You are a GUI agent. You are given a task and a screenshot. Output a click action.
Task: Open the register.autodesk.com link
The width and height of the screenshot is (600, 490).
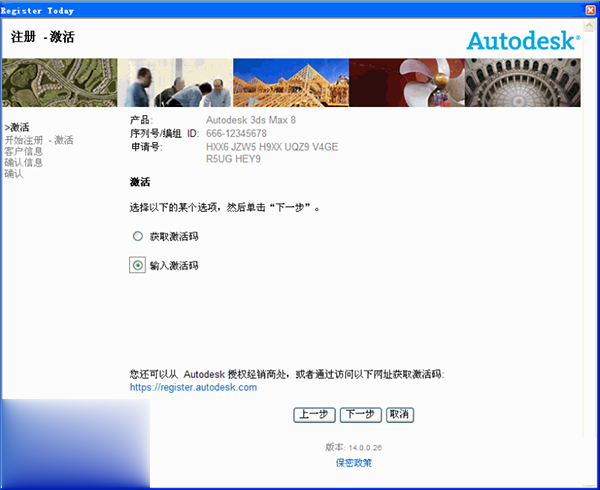[x=193, y=387]
